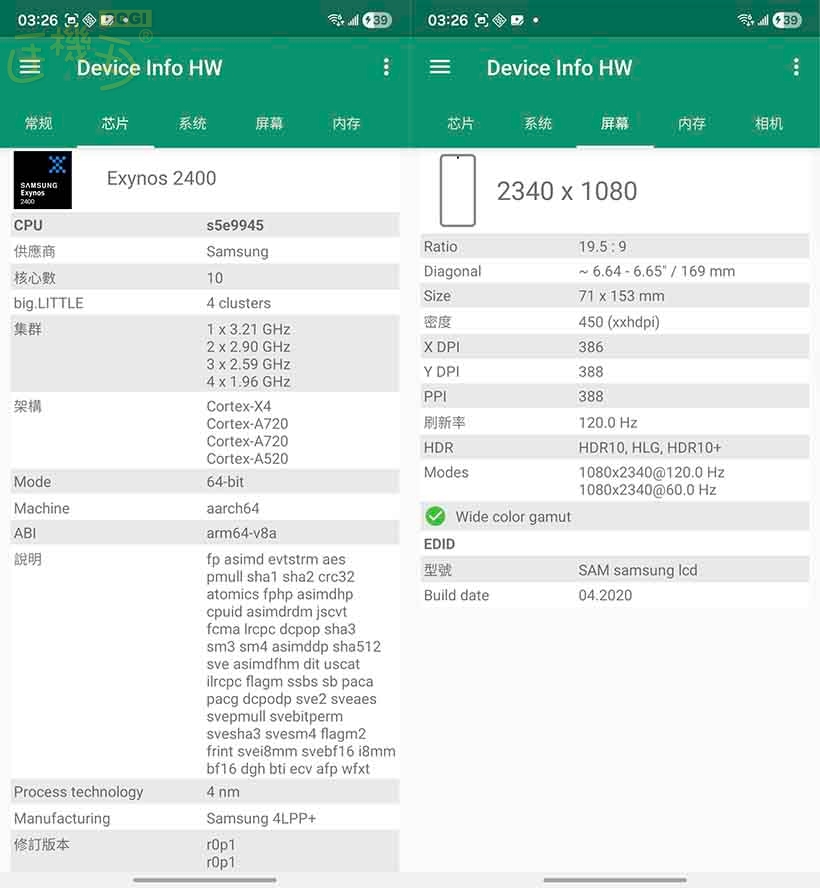Viewport: 820px width, 888px height.
Task: Tap the Process technology 4 nm row
Action: 205,792
